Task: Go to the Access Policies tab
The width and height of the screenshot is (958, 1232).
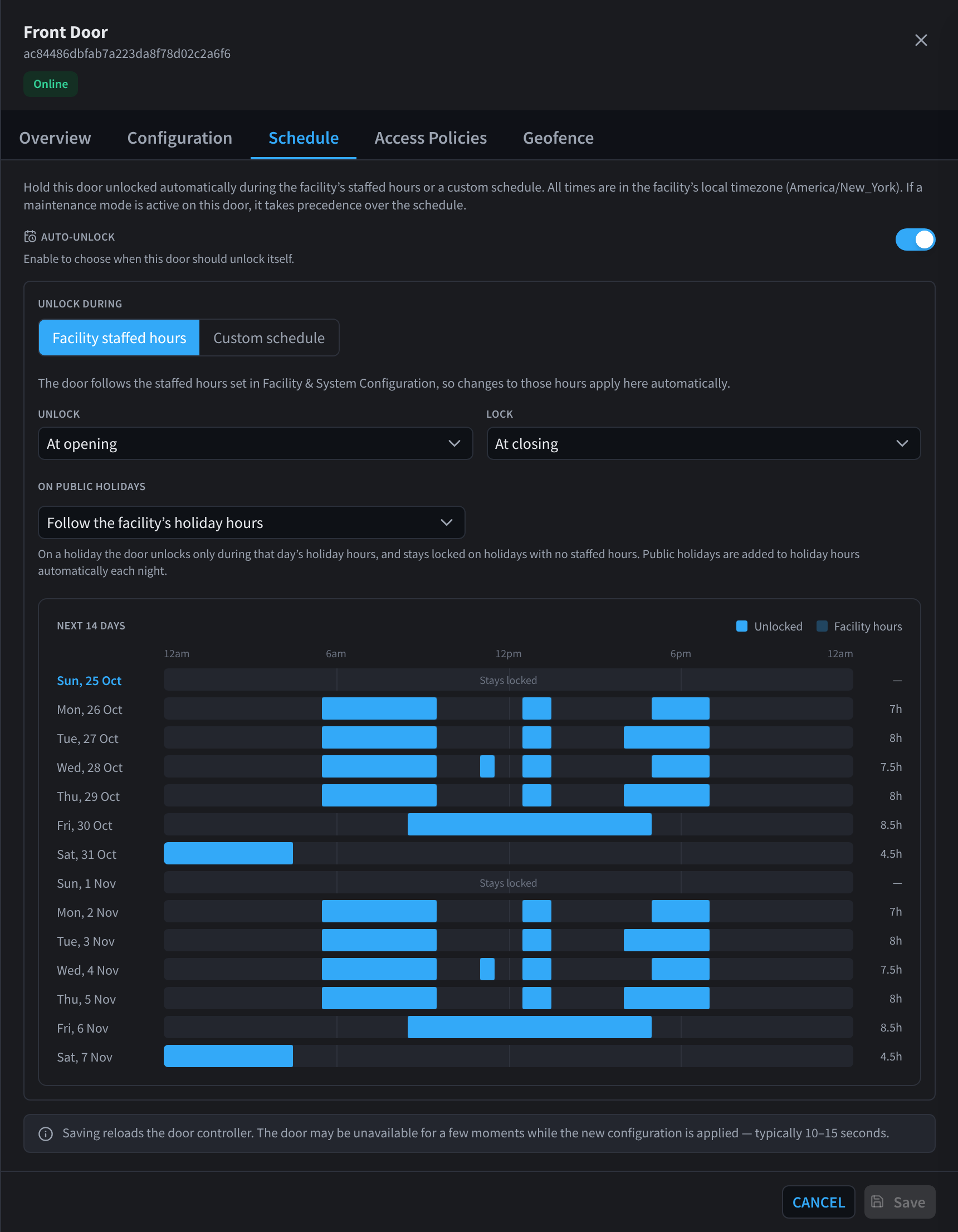Action: tap(431, 138)
